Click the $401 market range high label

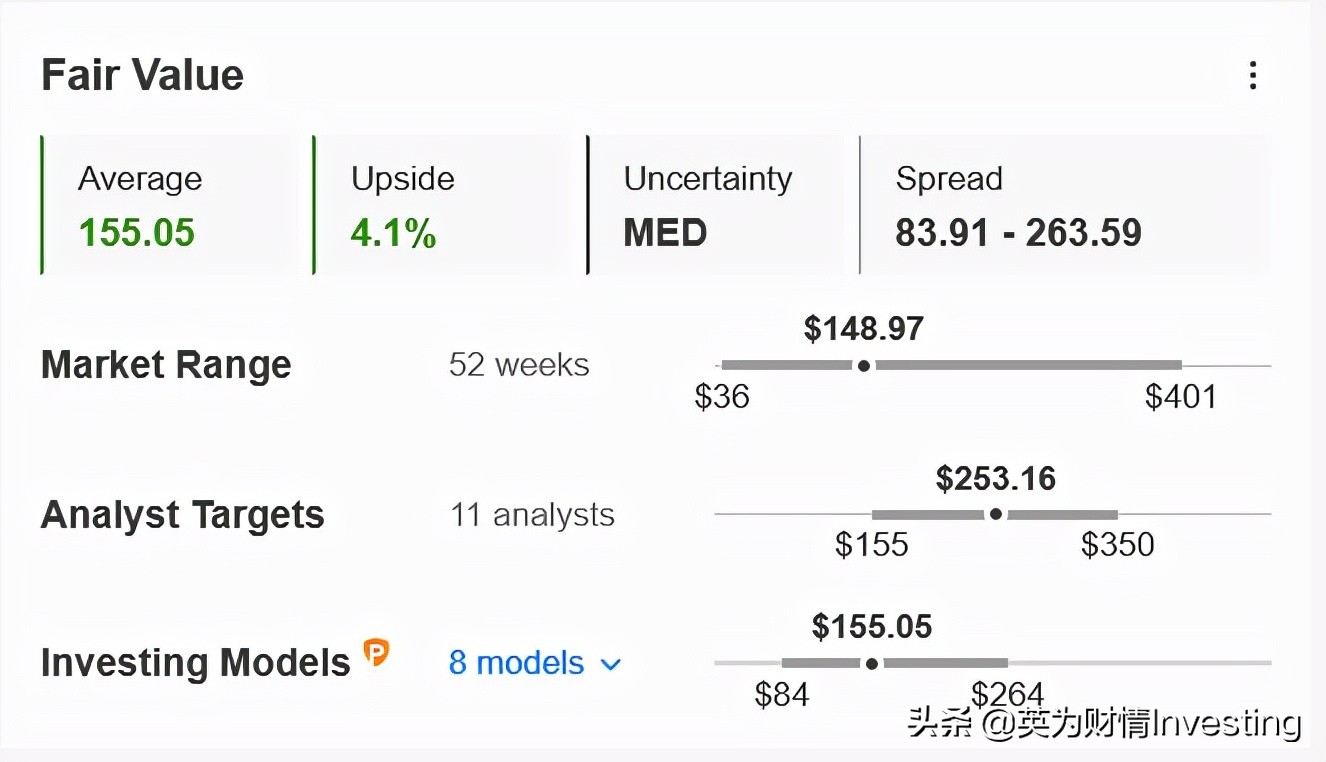1181,397
